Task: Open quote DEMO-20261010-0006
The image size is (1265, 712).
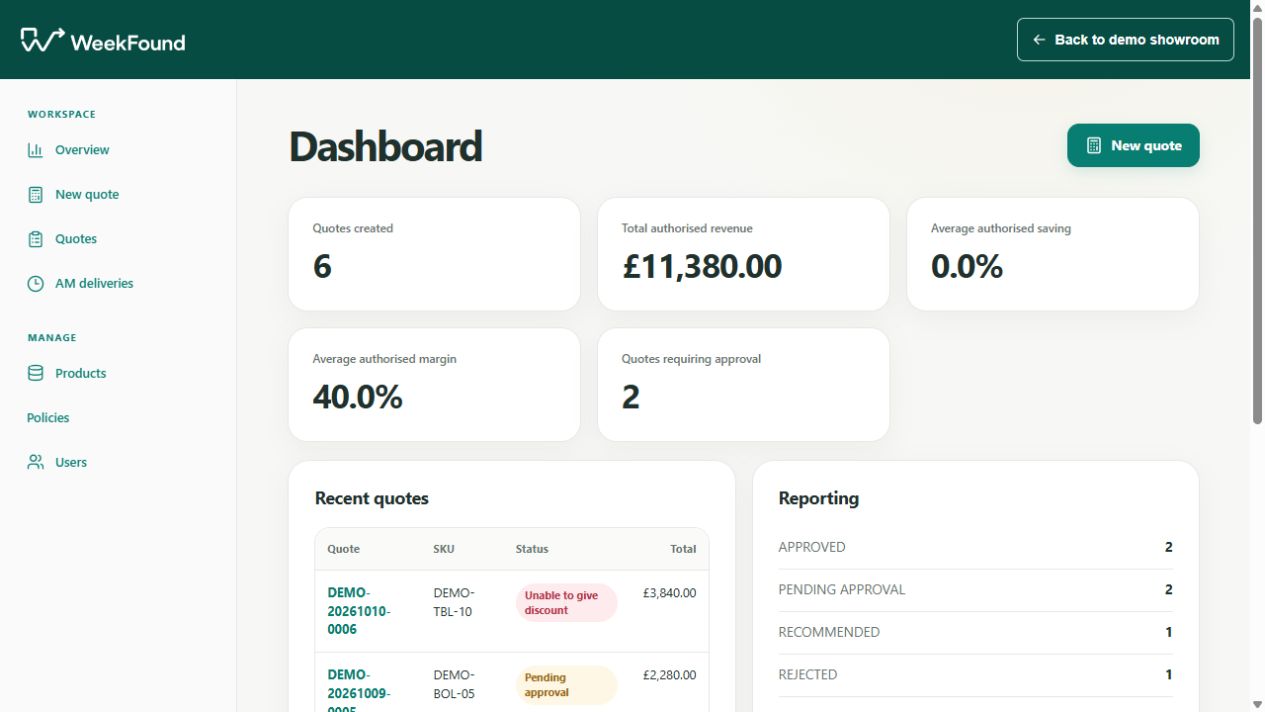Action: [359, 611]
